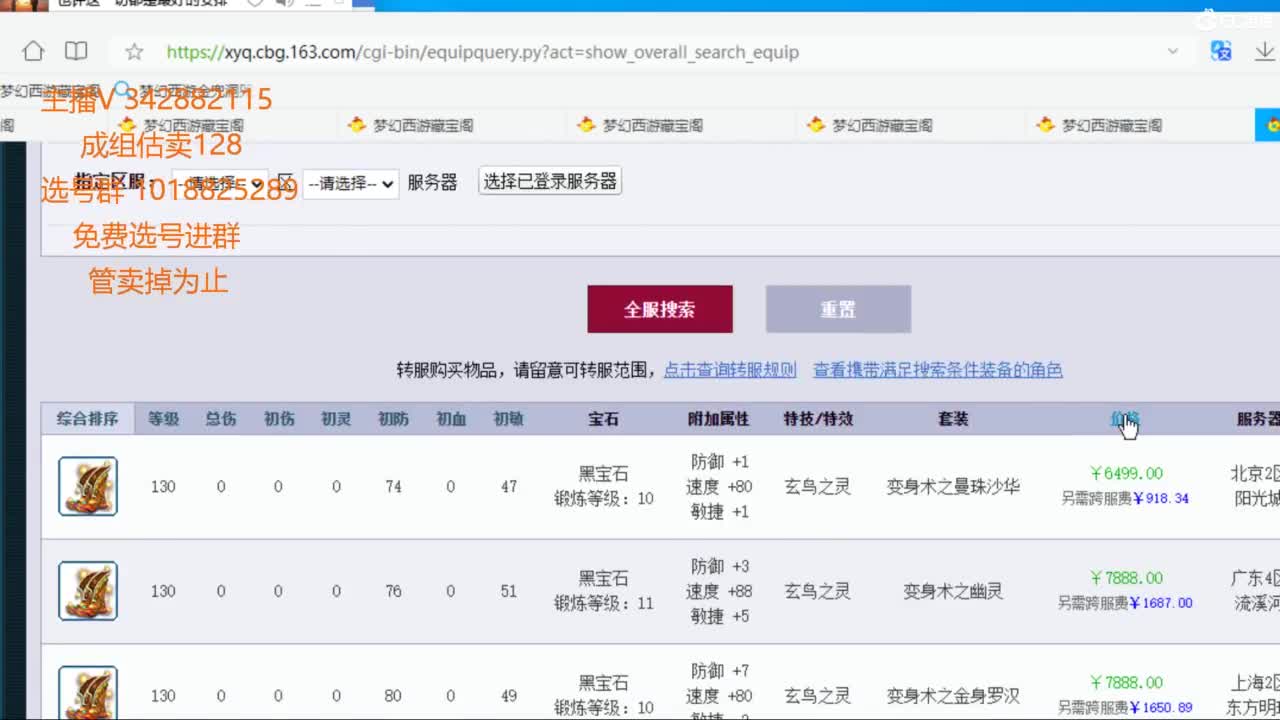The width and height of the screenshot is (1280, 720).
Task: Click 北京2区 server text
Action: point(1255,473)
